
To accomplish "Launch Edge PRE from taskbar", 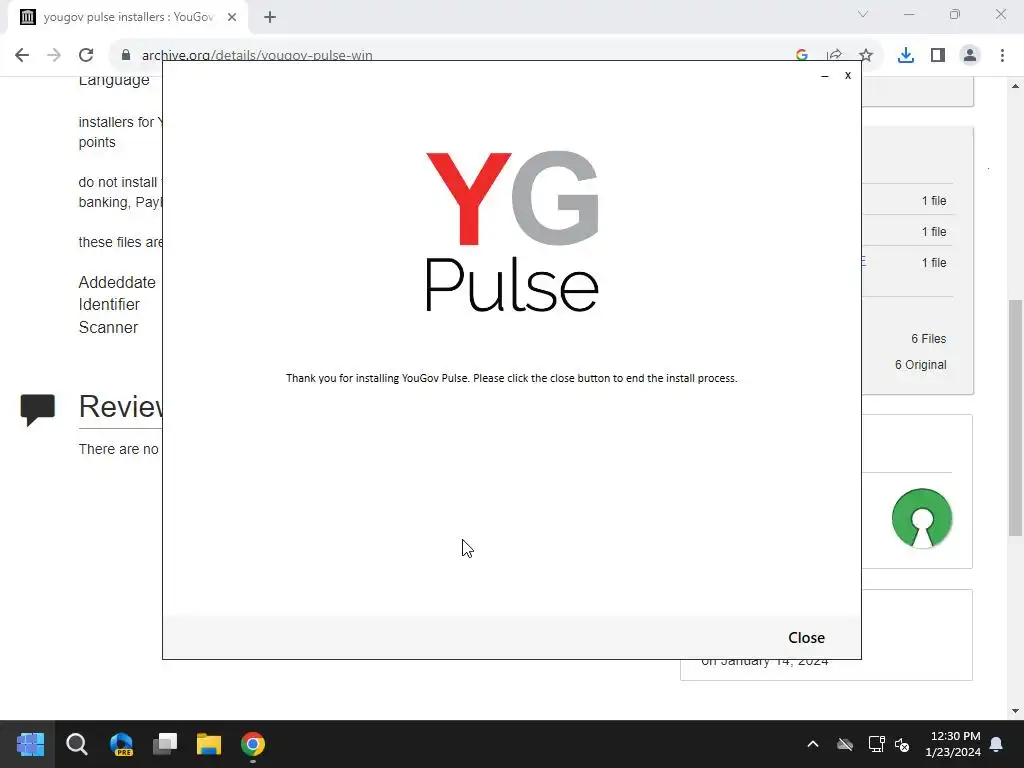I will 121,744.
